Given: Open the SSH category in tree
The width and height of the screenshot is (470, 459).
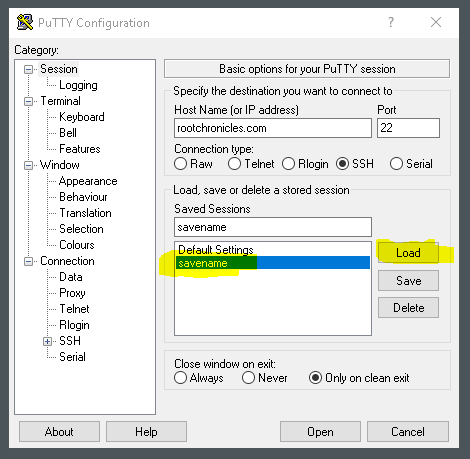Looking at the screenshot, I should pyautogui.click(x=70, y=341).
